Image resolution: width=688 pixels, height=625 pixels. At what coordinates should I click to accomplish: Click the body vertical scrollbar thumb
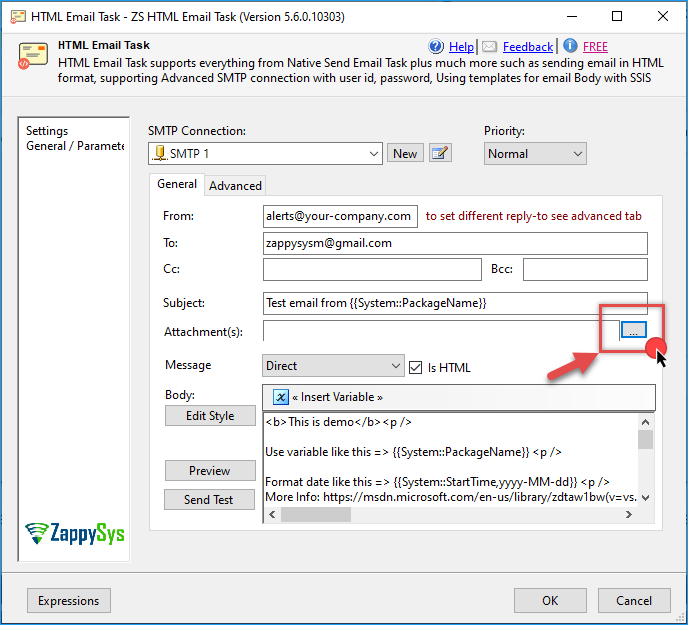coord(645,439)
